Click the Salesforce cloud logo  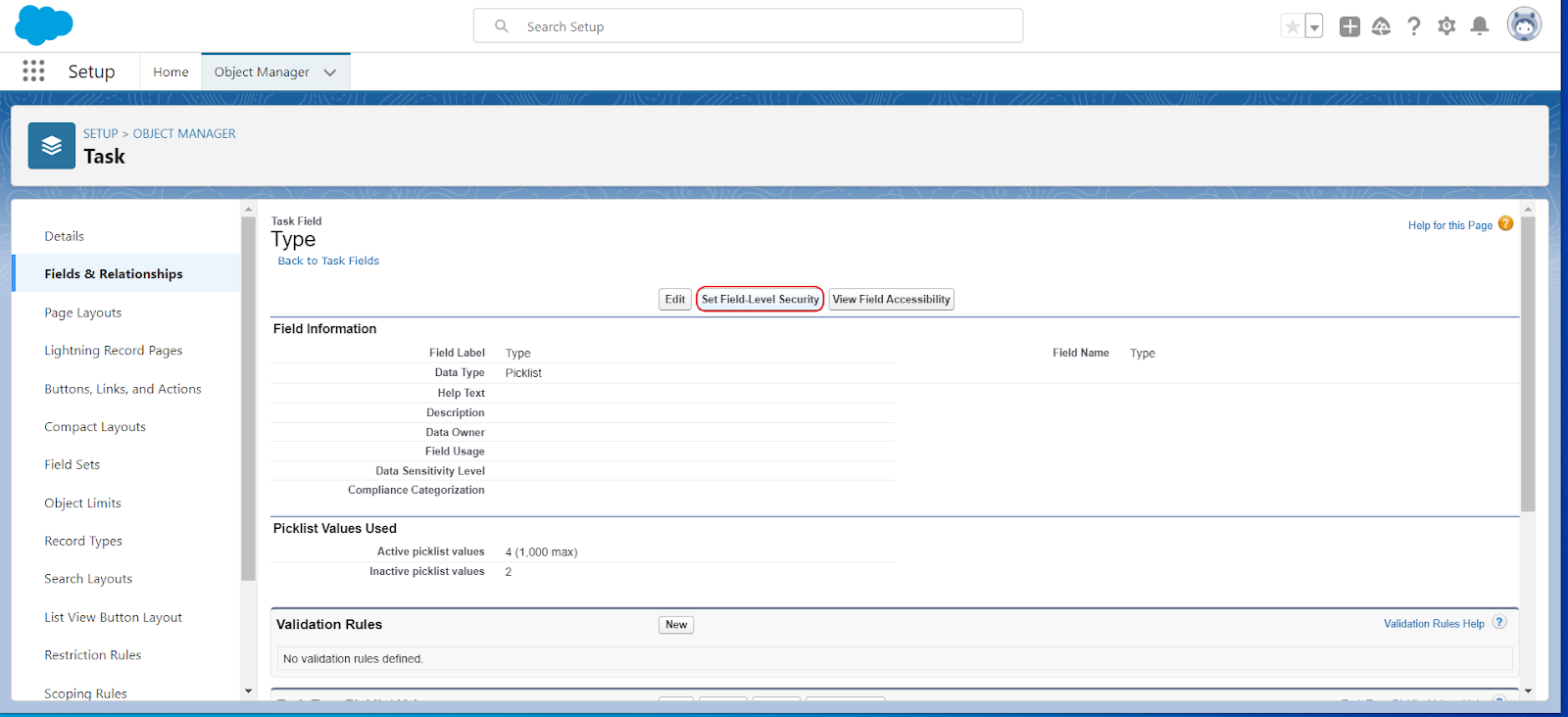[x=44, y=25]
